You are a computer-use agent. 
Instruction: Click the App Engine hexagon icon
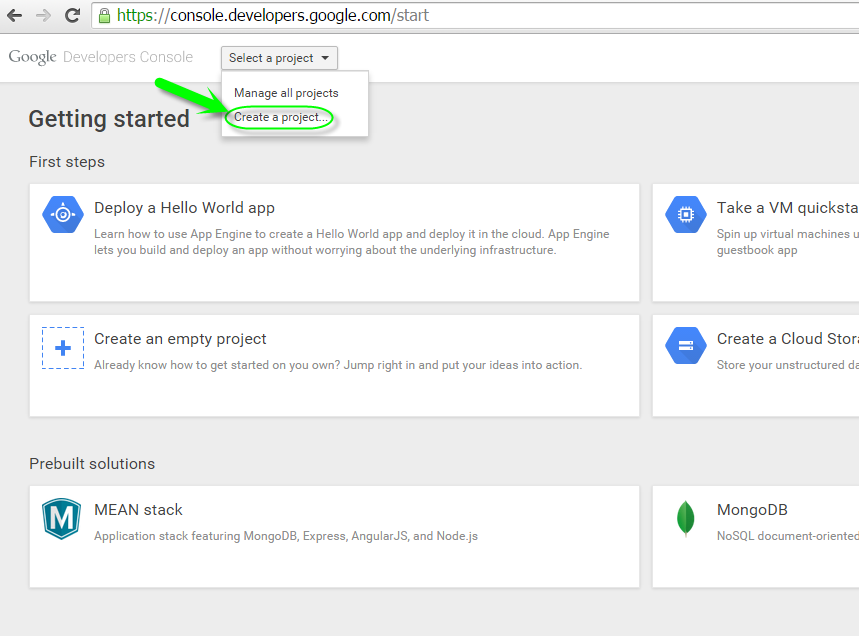click(62, 214)
